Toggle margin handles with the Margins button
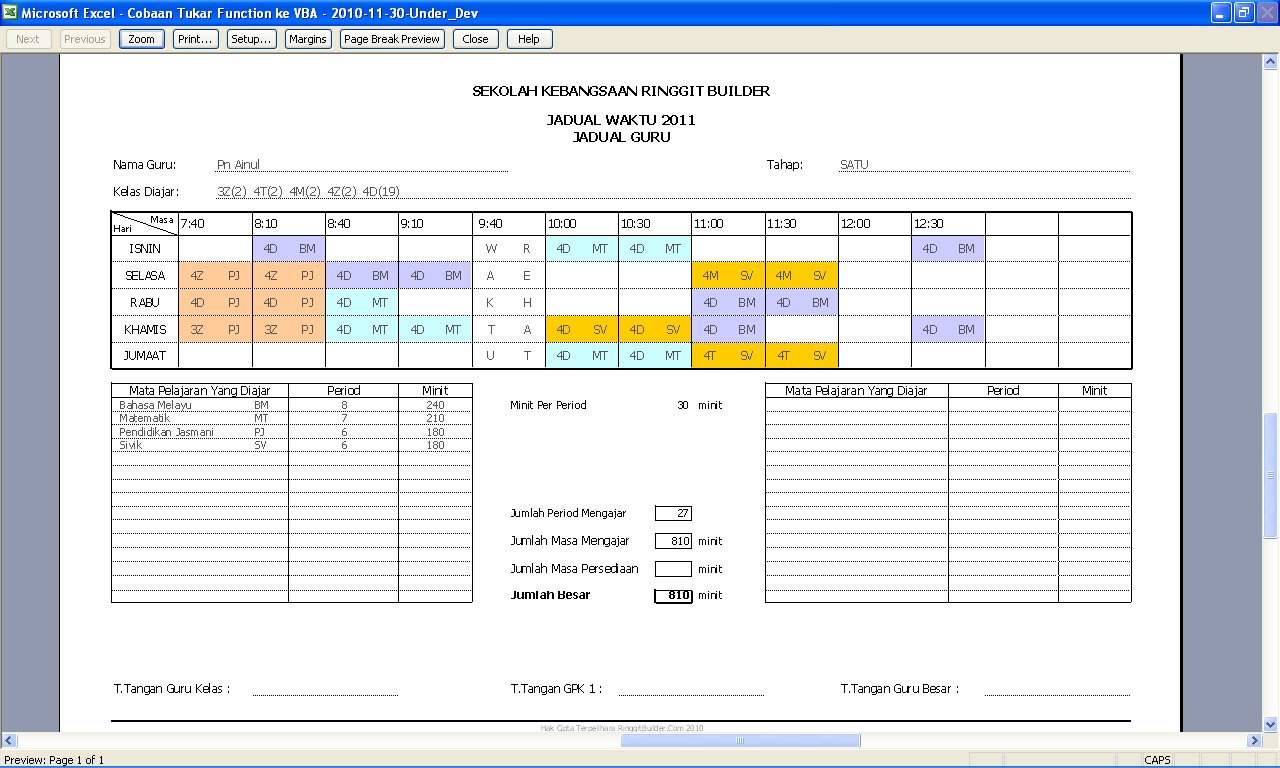The height and width of the screenshot is (768, 1280). (306, 38)
